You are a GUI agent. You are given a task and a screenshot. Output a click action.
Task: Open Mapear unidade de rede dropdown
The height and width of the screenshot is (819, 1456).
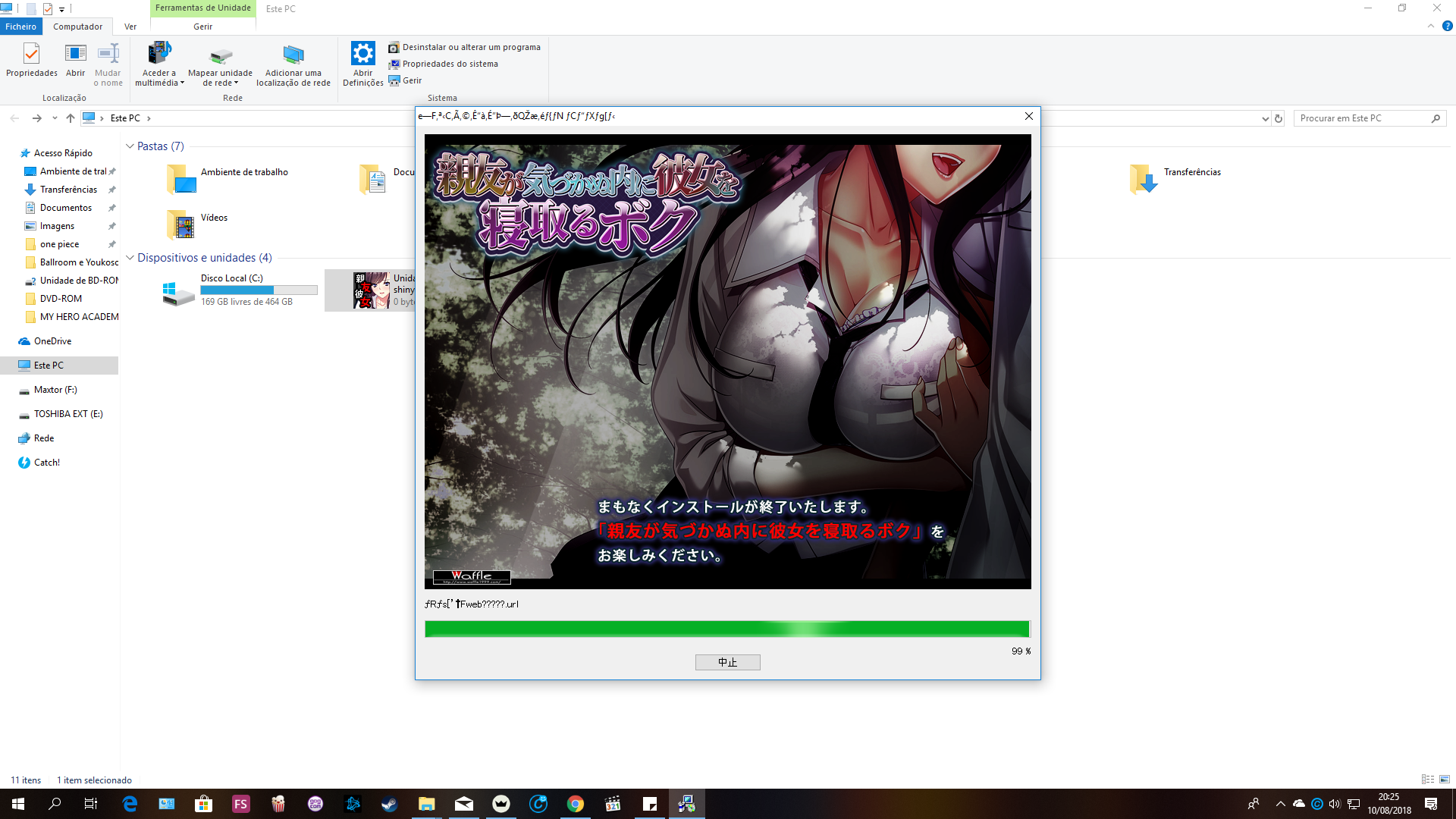[220, 64]
